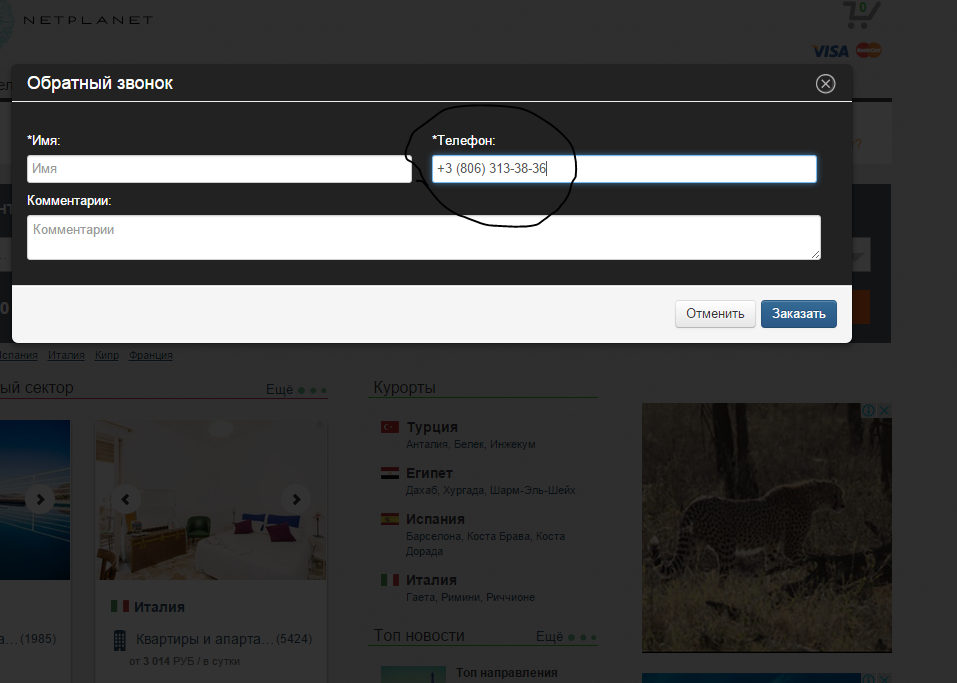Click the Spain flag icon in Курорты
Screen dimensions: 957x683
[390, 520]
